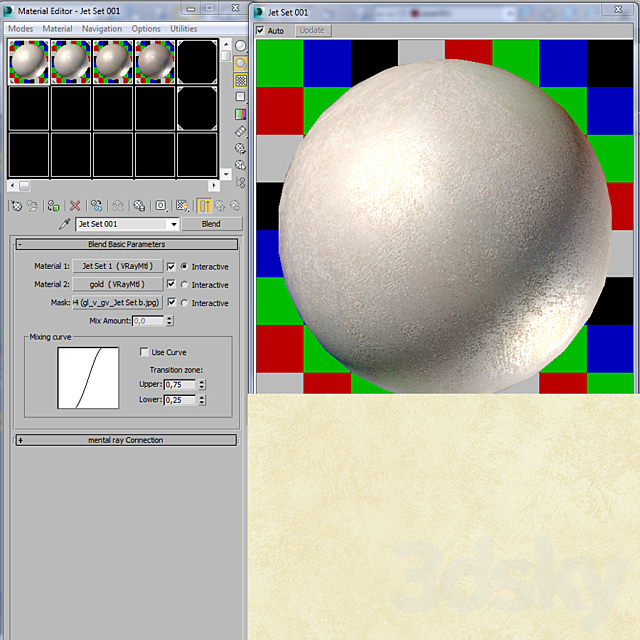Image resolution: width=640 pixels, height=640 pixels.
Task: Click the Material ID Channel icon
Action: (x=161, y=206)
